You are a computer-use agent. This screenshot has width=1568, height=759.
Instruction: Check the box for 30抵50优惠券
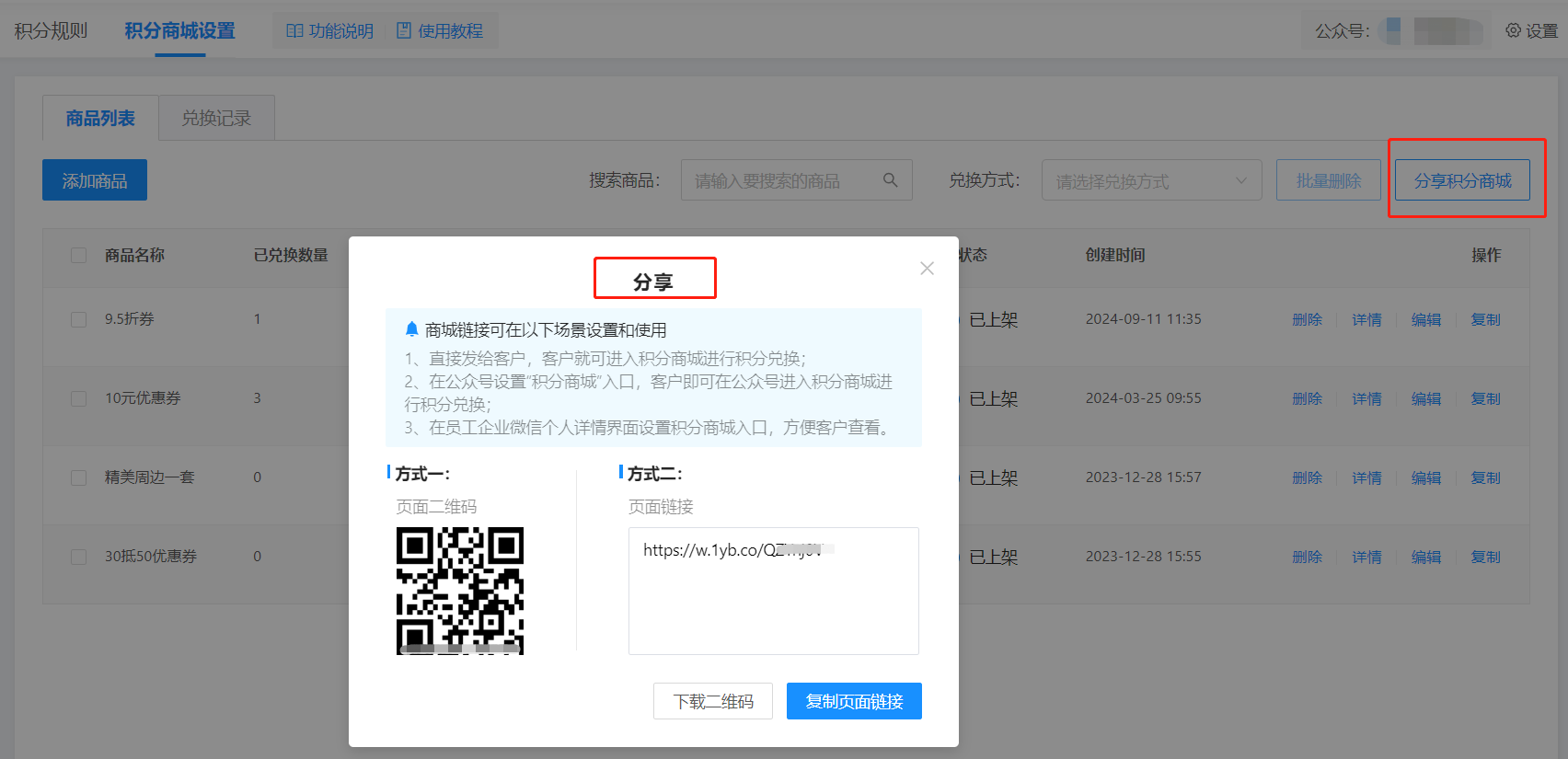[79, 557]
